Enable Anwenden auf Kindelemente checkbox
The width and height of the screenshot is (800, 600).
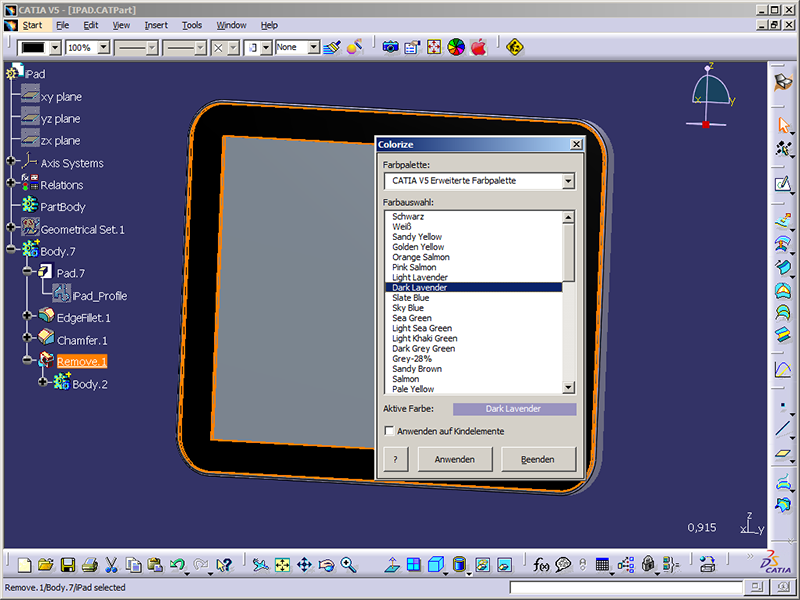click(x=389, y=431)
